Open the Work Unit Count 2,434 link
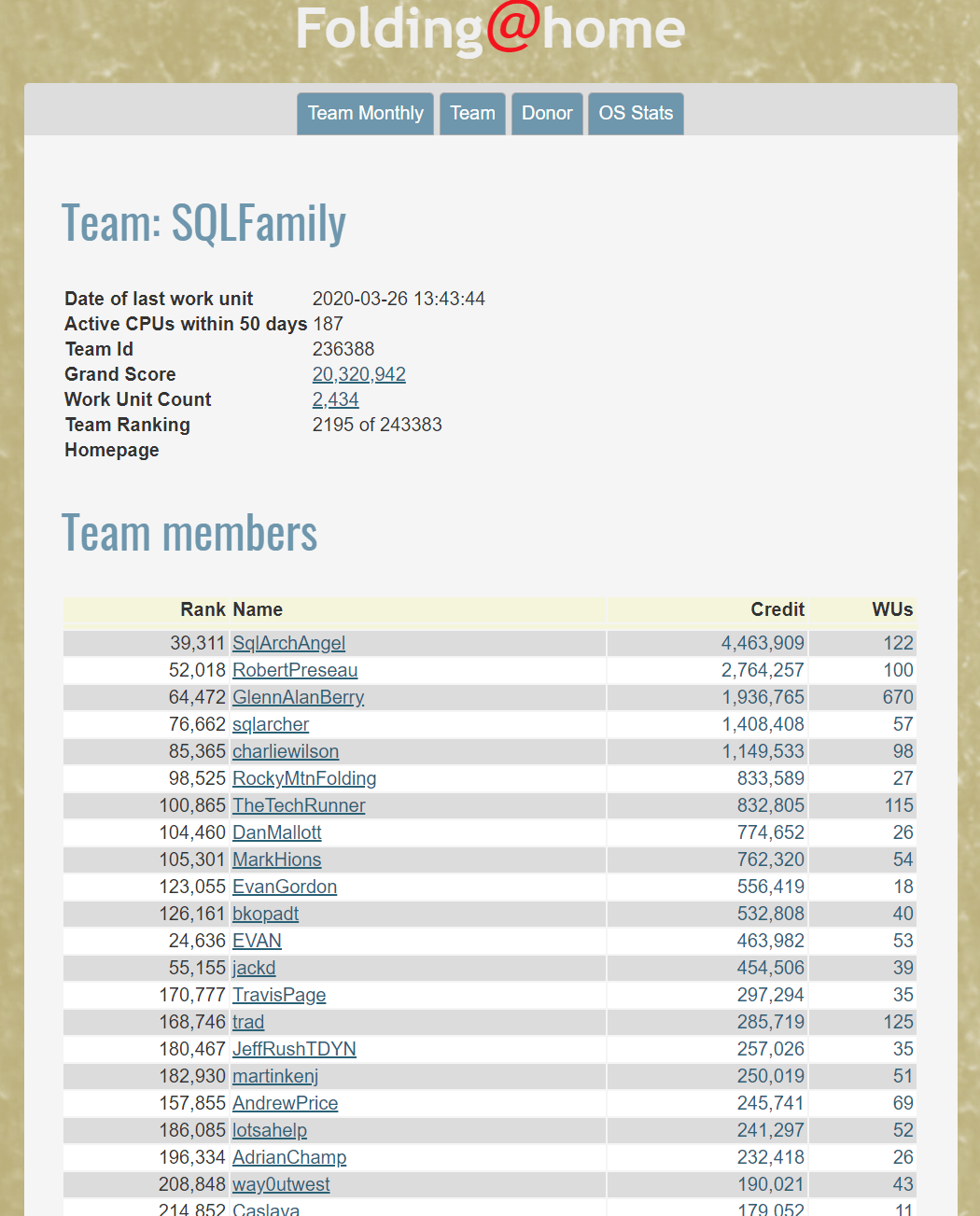The height and width of the screenshot is (1216, 980). point(336,399)
